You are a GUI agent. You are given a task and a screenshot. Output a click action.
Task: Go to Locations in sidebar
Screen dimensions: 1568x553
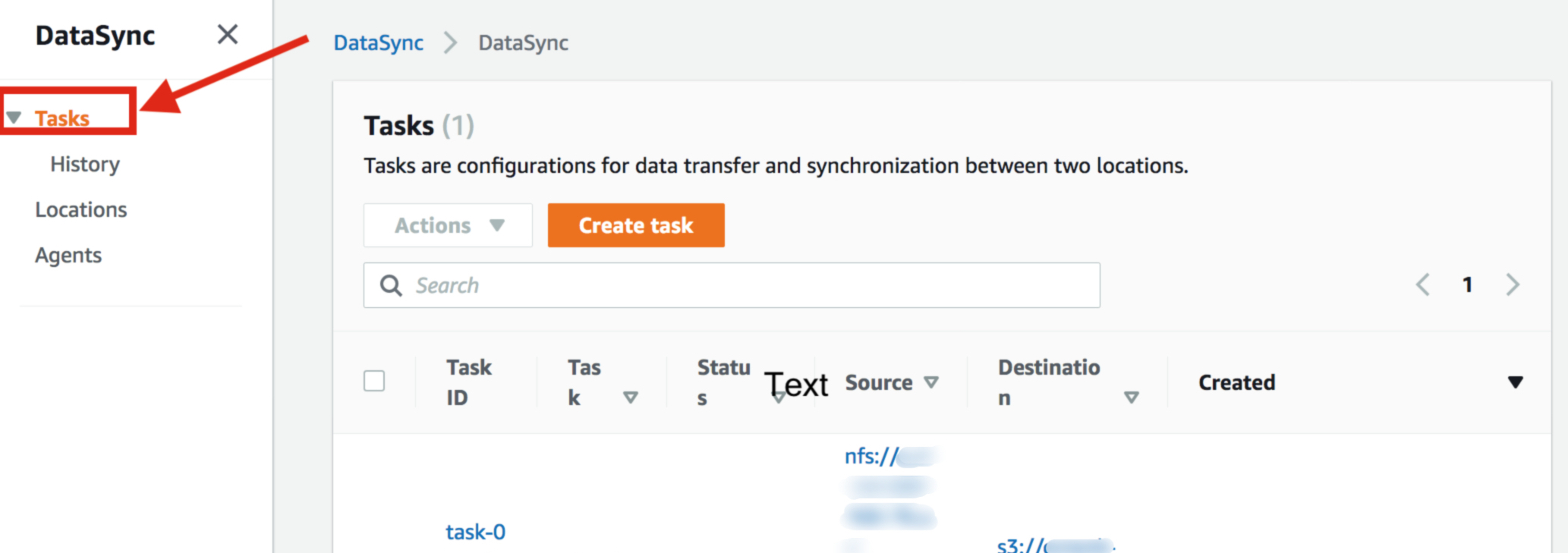pos(81,209)
